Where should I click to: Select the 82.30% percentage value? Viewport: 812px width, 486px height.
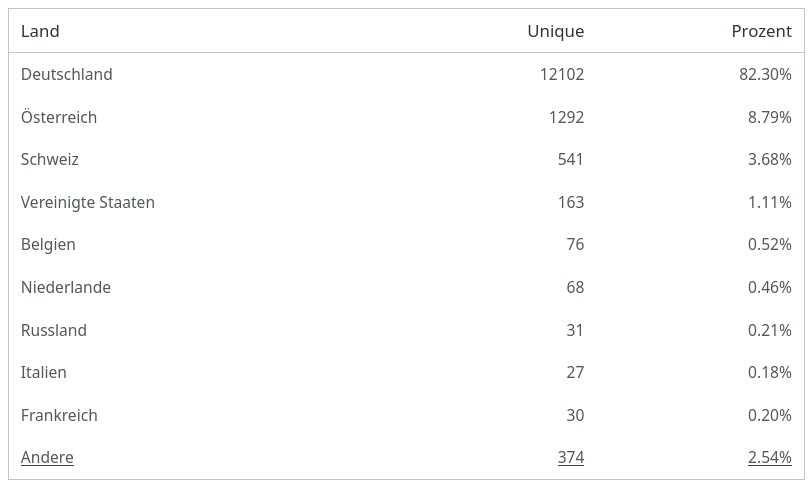click(x=765, y=75)
